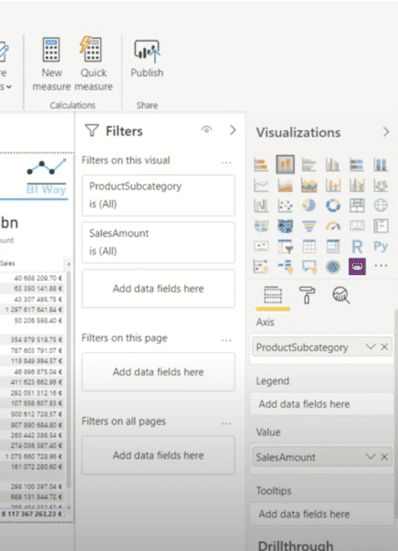The height and width of the screenshot is (551, 398).
Task: Select the Donut chart visual
Action: pos(333,205)
